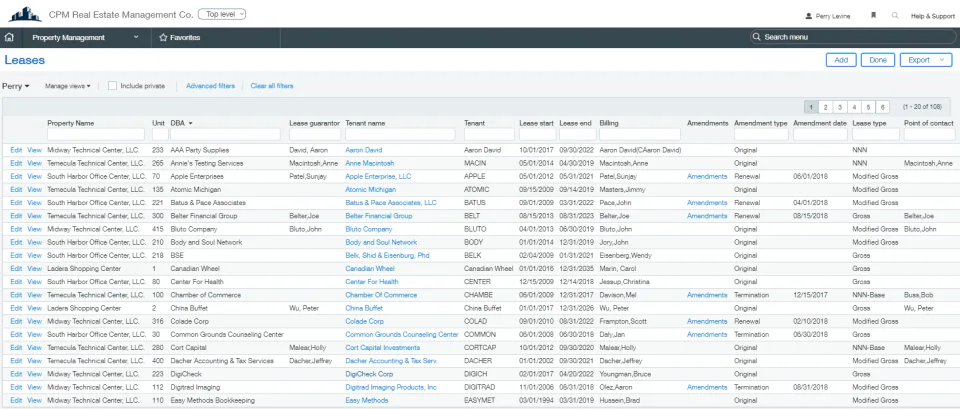Click the Amendment type filter field
Viewport: 960px width, 409px height.
[x=761, y=134]
